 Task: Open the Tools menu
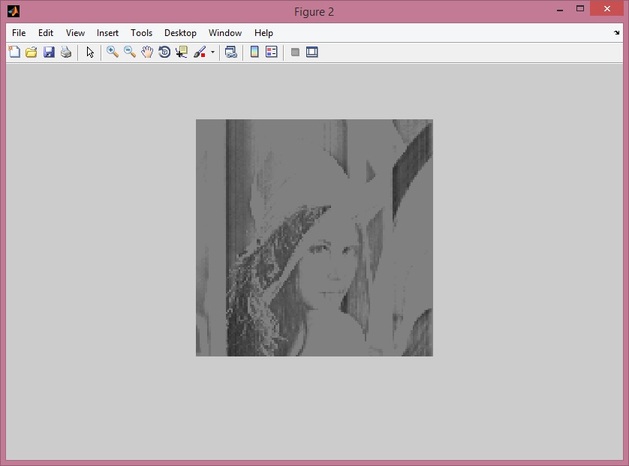click(x=141, y=33)
